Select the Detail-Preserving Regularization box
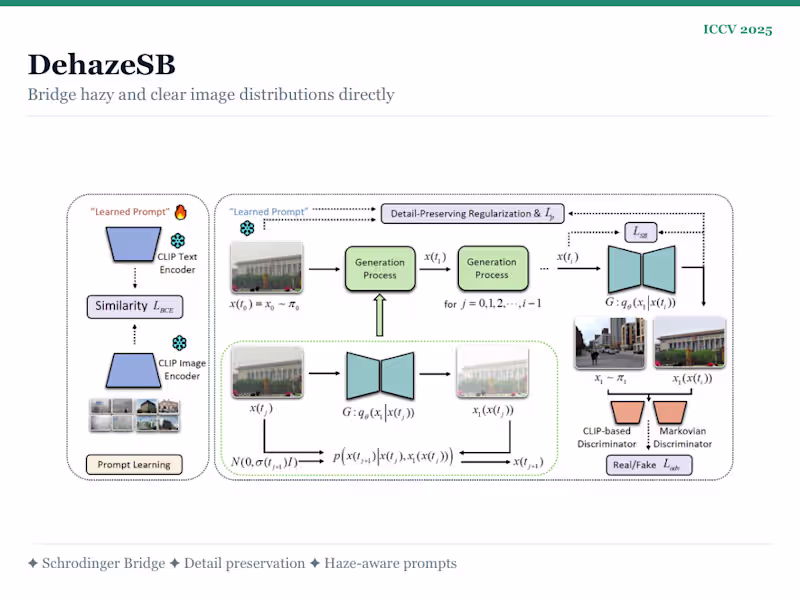 472,214
